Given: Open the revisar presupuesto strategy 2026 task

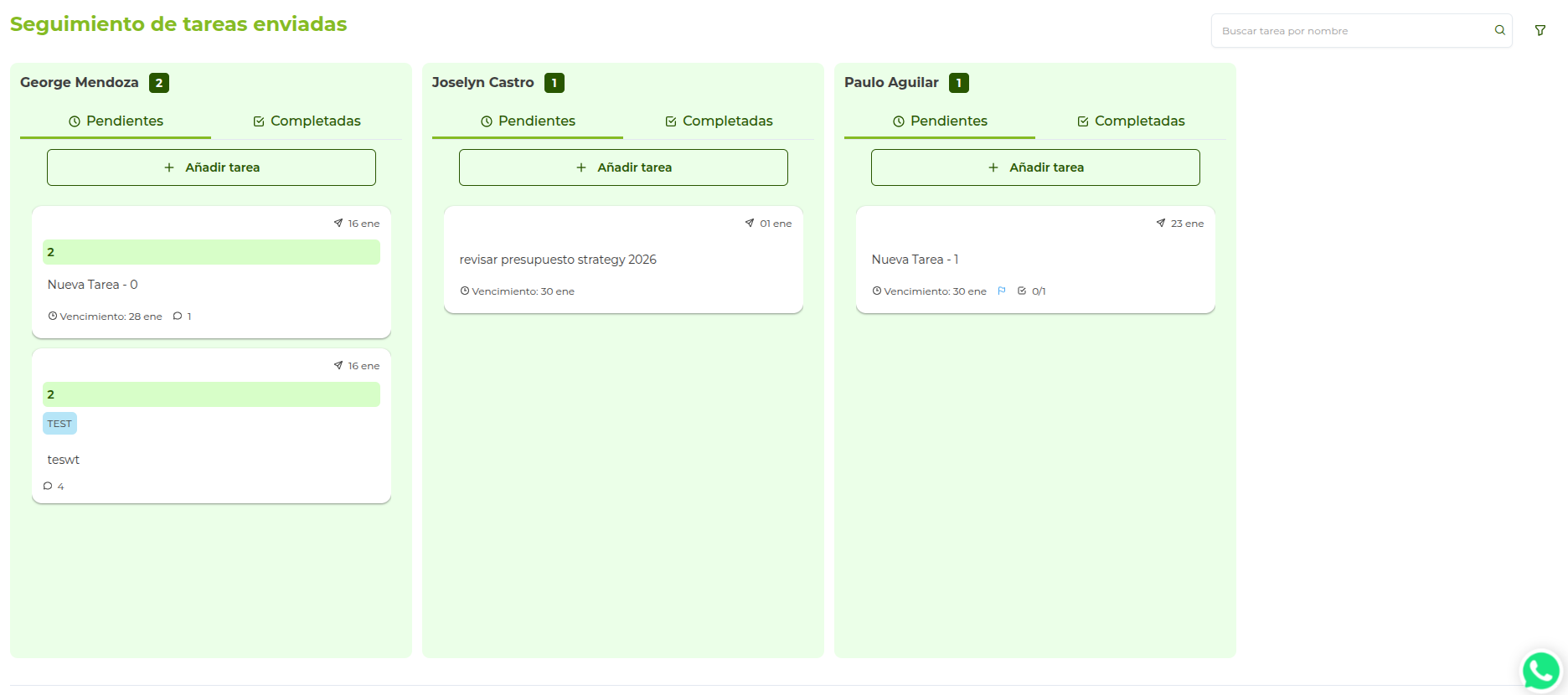Looking at the screenshot, I should coord(558,260).
